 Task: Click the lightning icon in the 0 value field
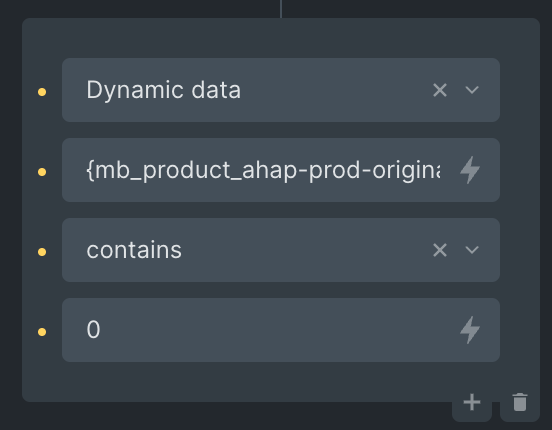point(470,330)
